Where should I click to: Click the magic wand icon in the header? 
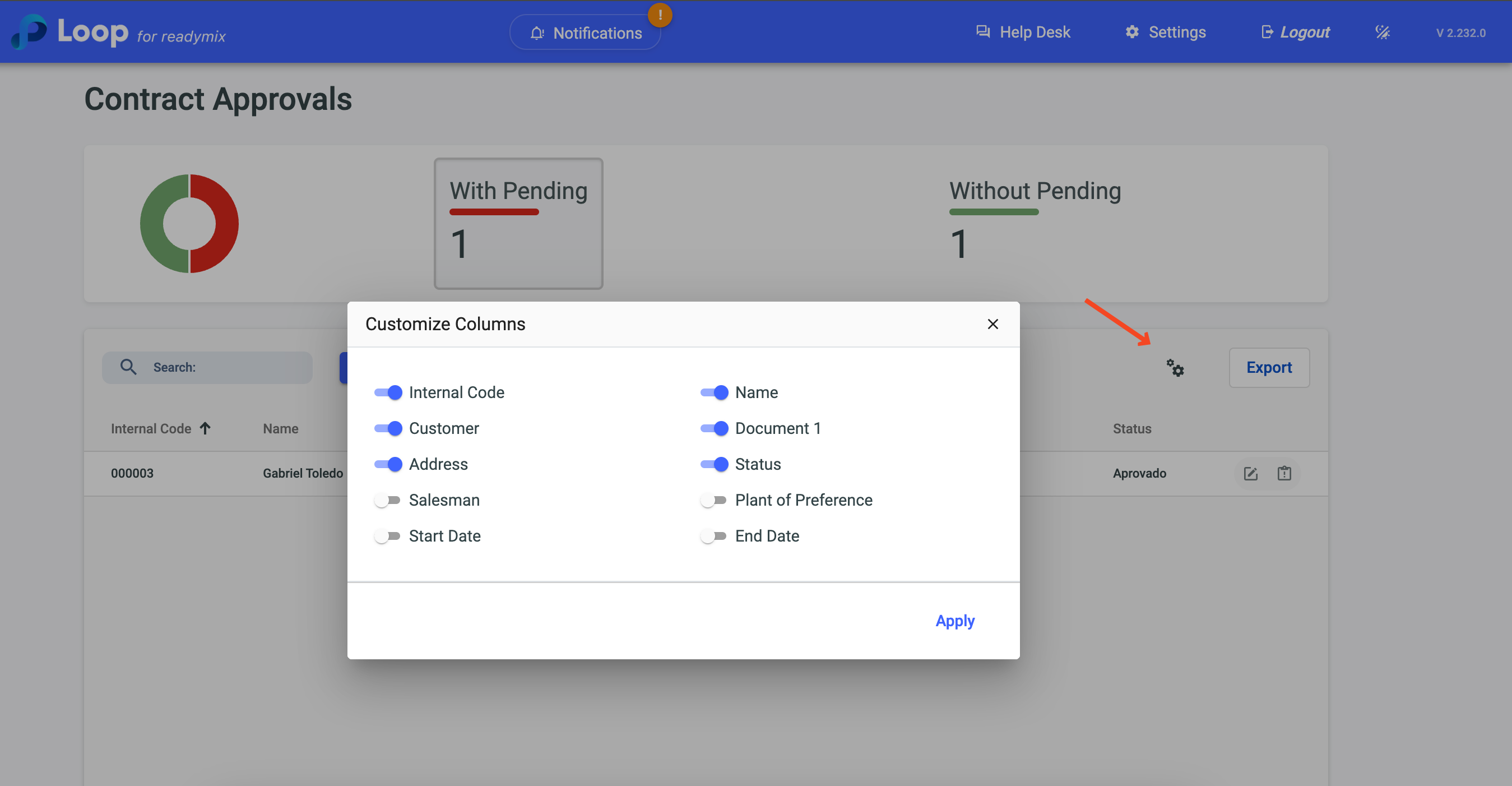pyautogui.click(x=1383, y=33)
